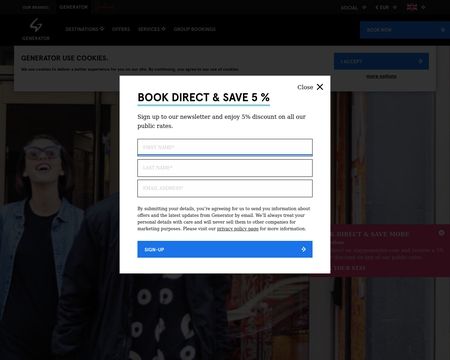Image resolution: width=450 pixels, height=360 pixels.
Task: Click the Email Address input field
Action: pyautogui.click(x=225, y=188)
